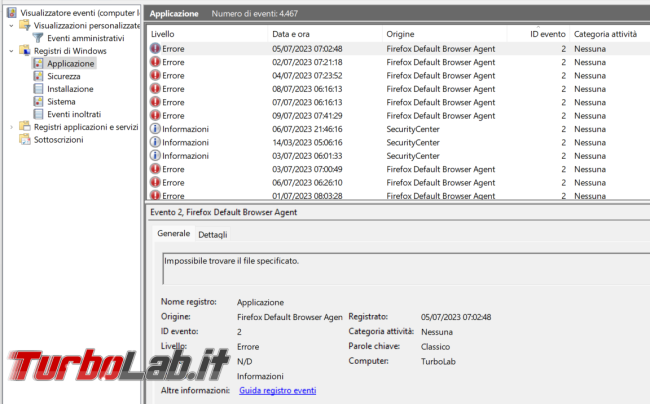Click Nome registro value Applicazione
The height and width of the screenshot is (404, 650).
(x=260, y=302)
